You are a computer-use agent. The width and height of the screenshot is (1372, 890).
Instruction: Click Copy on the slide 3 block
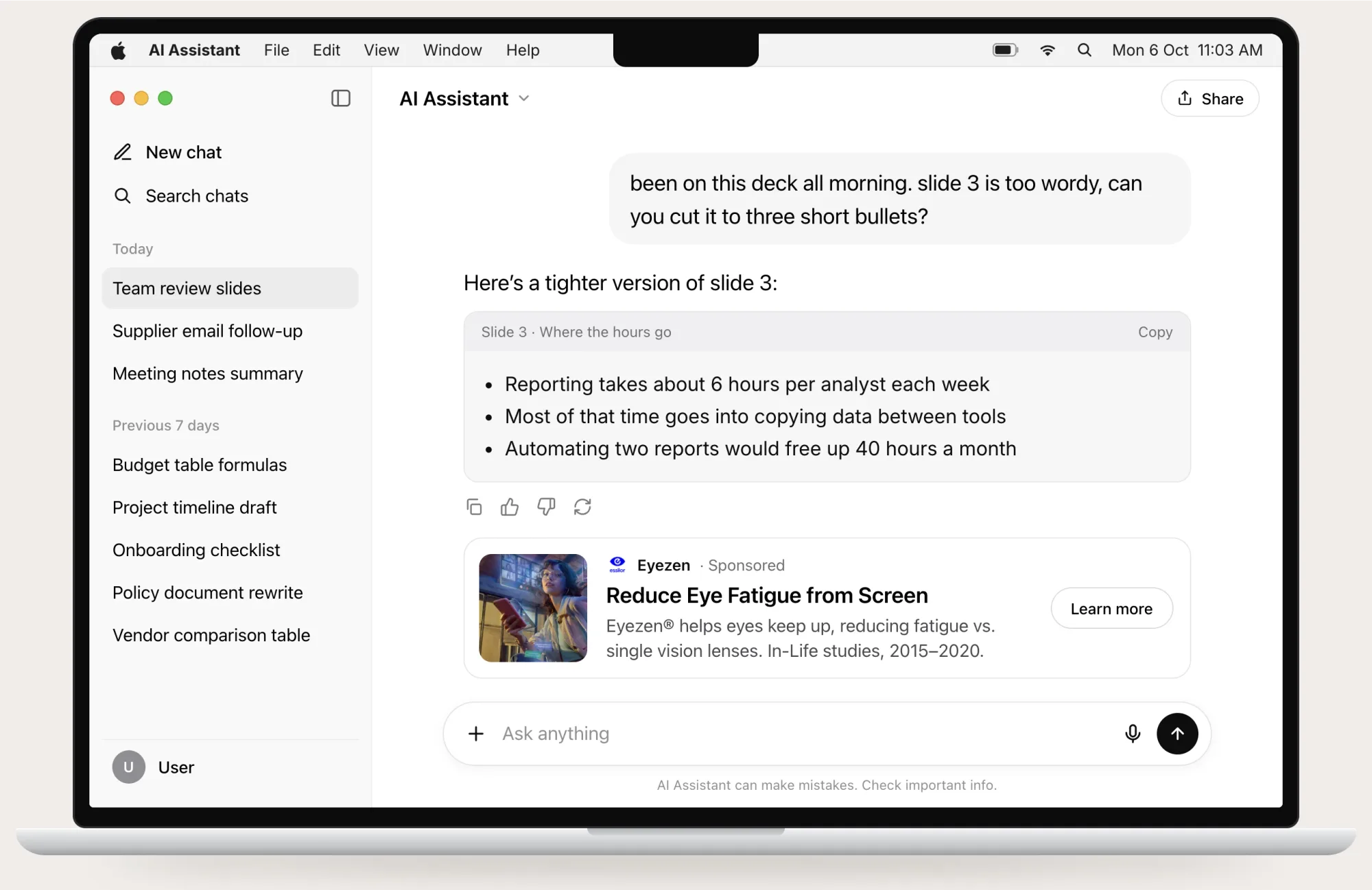pyautogui.click(x=1155, y=332)
